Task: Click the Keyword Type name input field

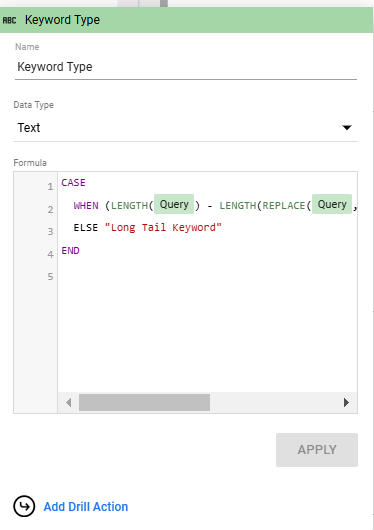Action: [186, 67]
